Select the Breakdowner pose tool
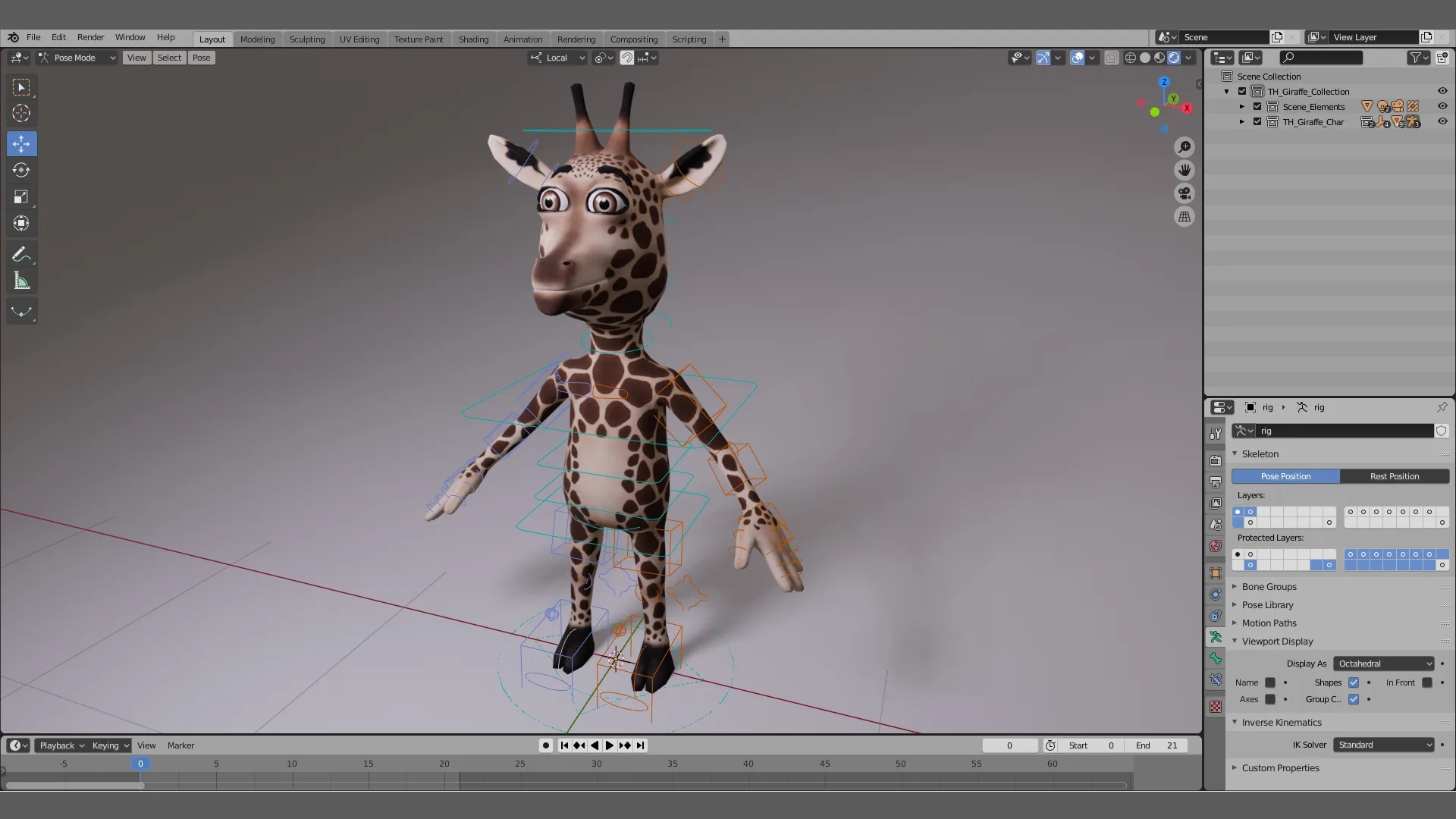 [x=21, y=311]
